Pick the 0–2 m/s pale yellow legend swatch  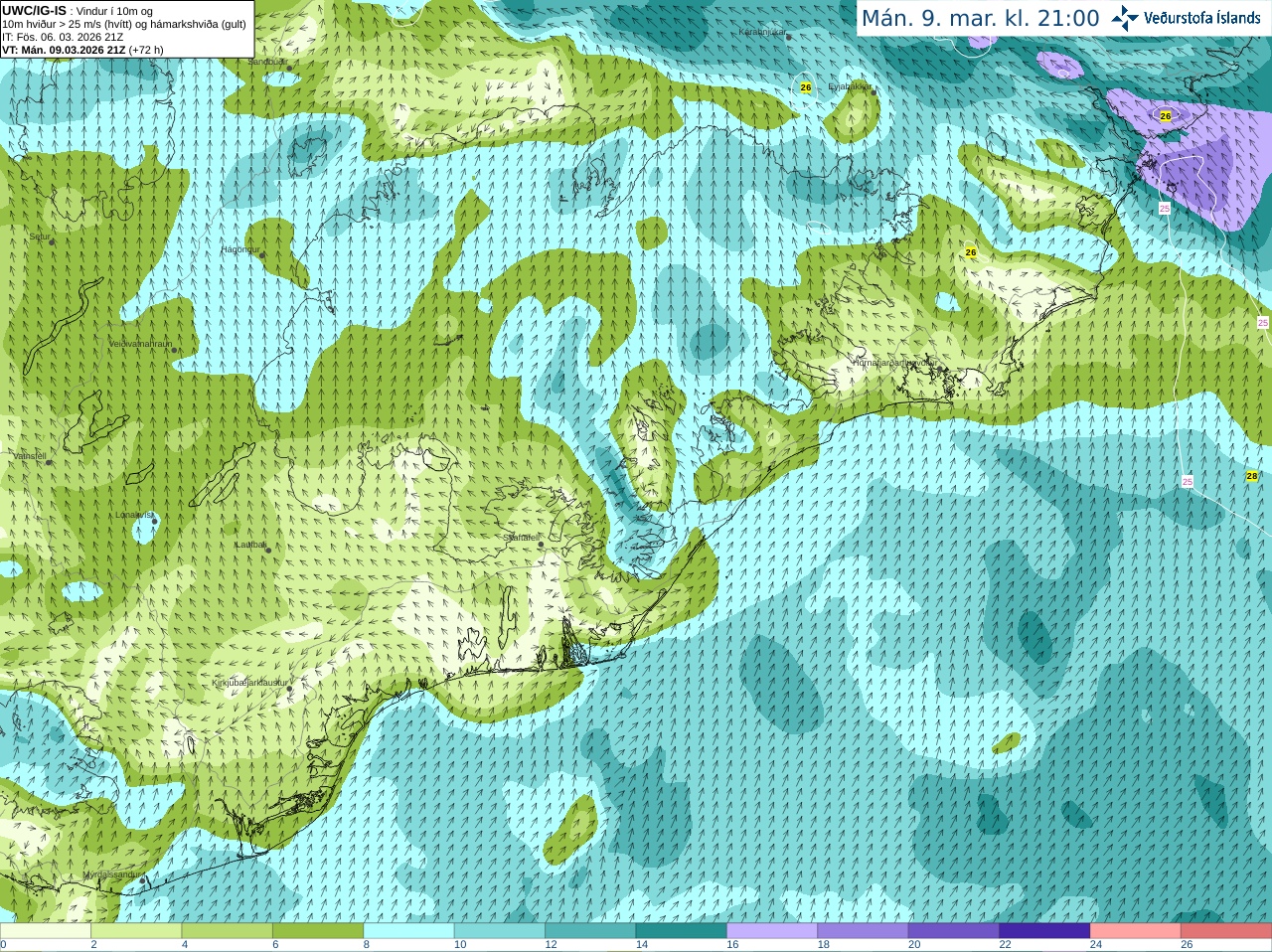46,931
